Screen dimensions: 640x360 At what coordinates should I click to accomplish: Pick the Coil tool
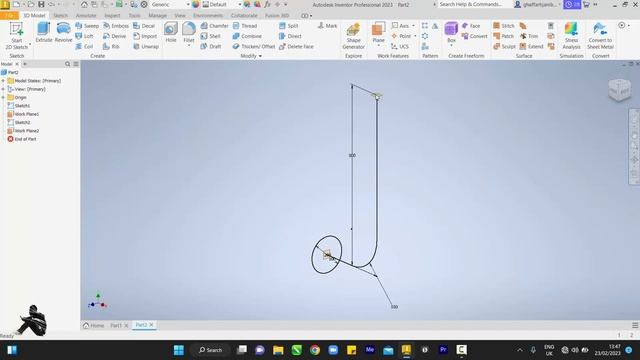point(84,47)
